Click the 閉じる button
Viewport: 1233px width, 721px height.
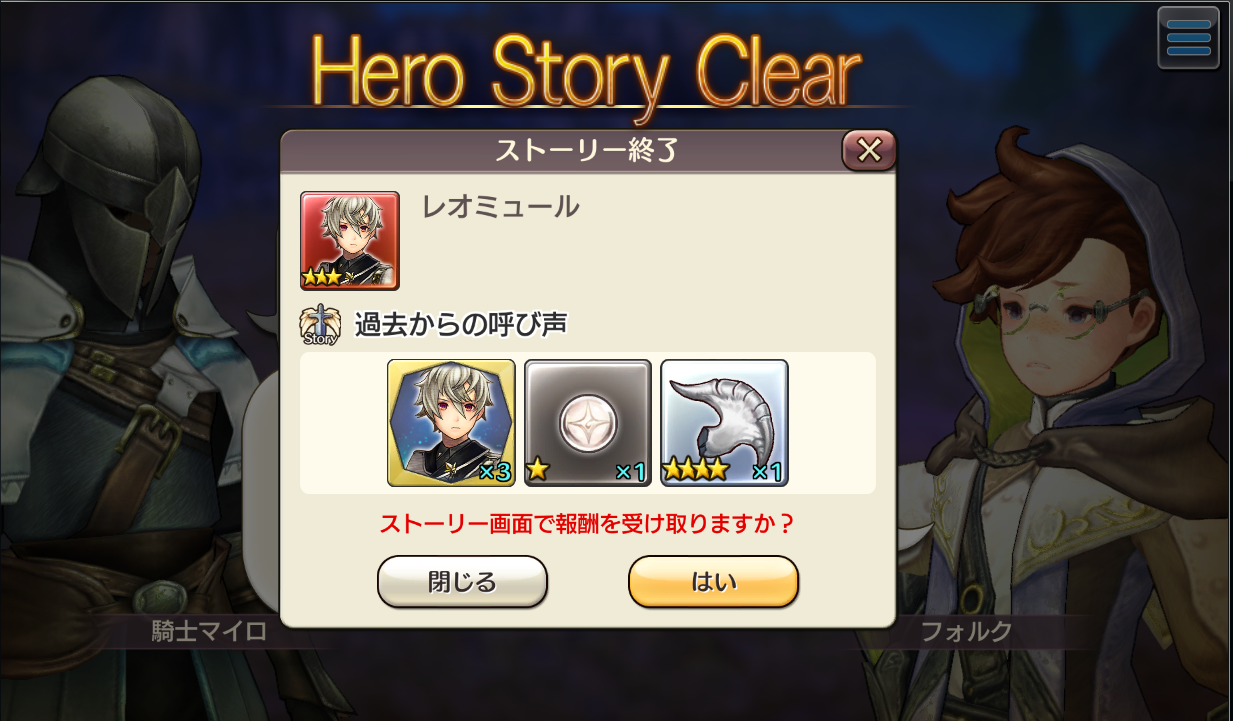(462, 582)
